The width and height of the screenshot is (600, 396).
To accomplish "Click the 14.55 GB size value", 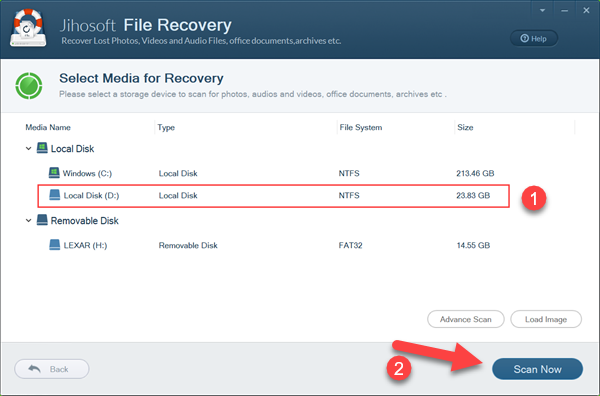I will tap(473, 245).
